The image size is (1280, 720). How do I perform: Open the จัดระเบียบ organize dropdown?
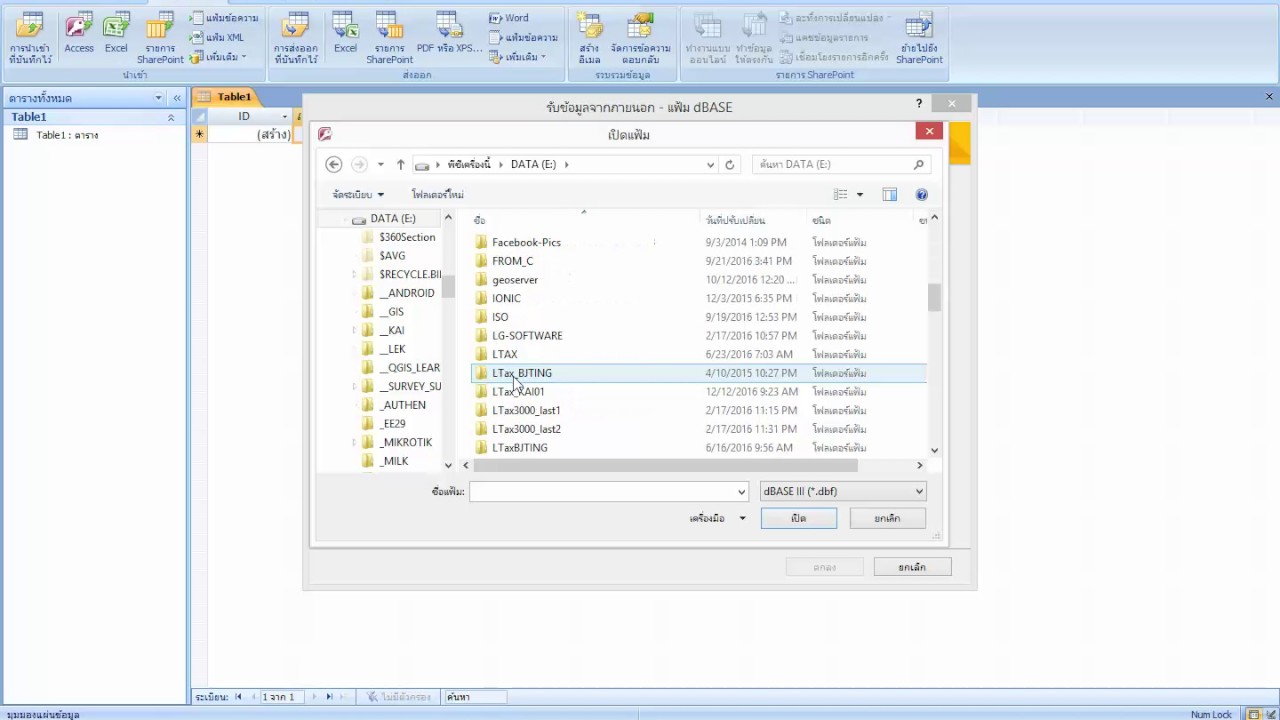pos(358,194)
